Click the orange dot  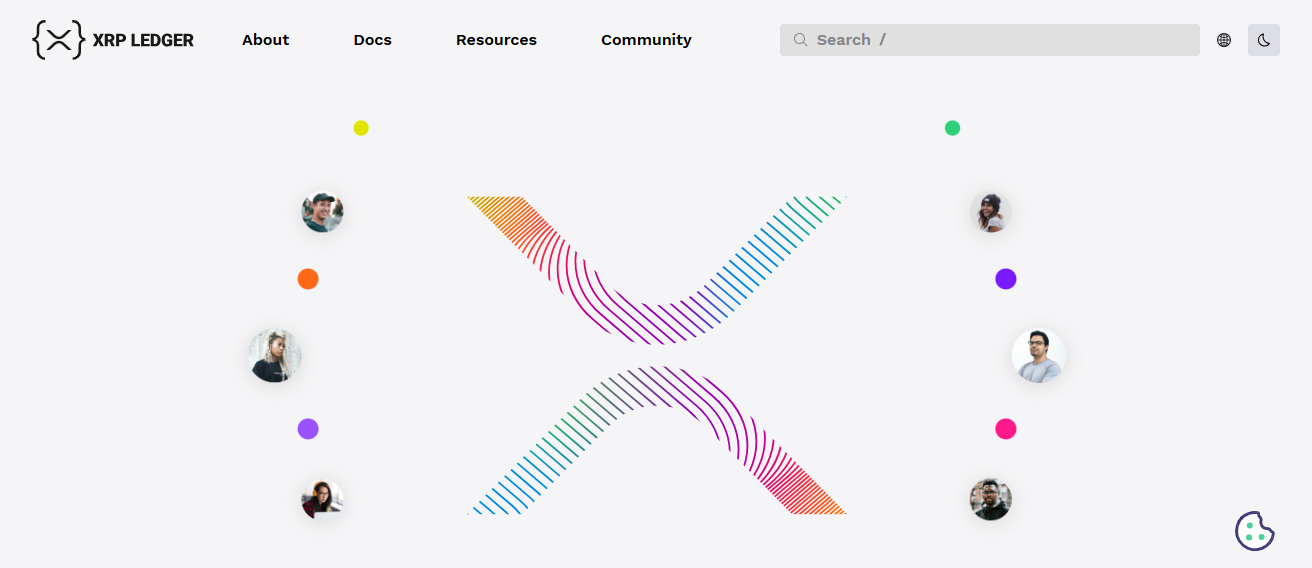308,279
